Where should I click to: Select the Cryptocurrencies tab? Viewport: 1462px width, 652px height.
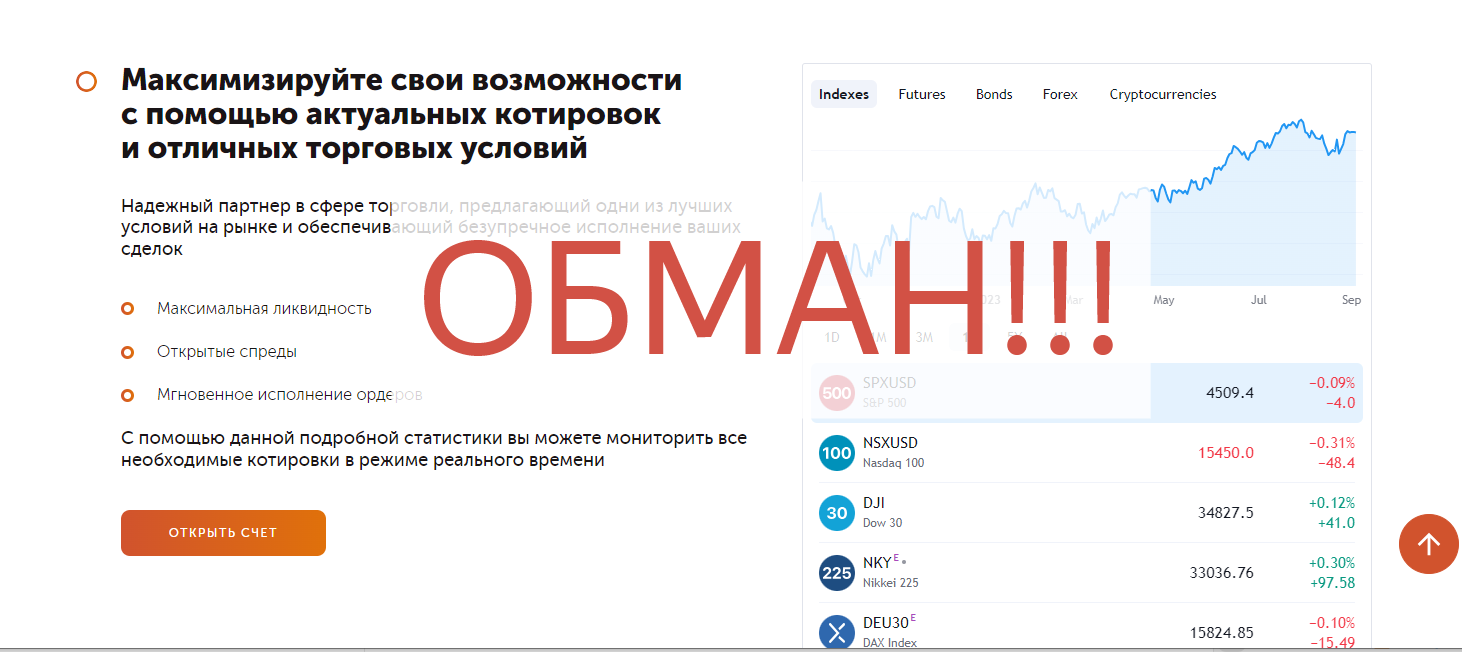tap(1163, 94)
